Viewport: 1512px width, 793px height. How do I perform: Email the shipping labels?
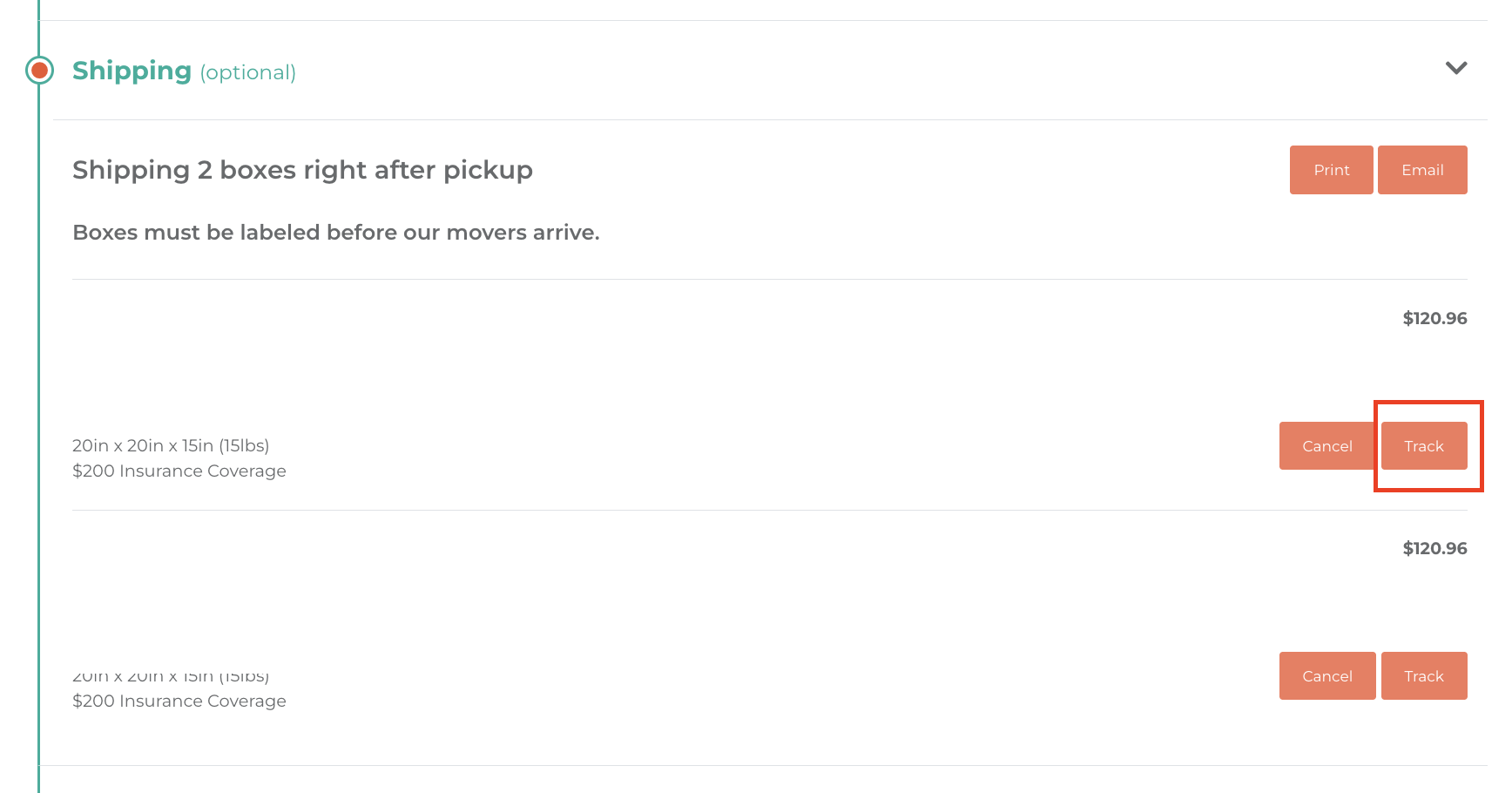point(1422,170)
